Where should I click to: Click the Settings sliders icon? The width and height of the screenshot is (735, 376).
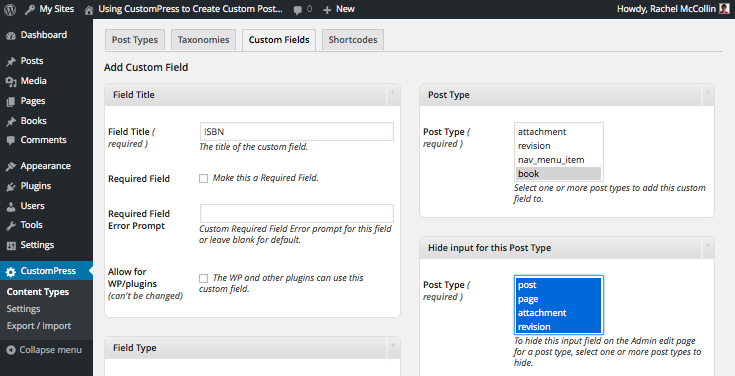click(x=11, y=245)
